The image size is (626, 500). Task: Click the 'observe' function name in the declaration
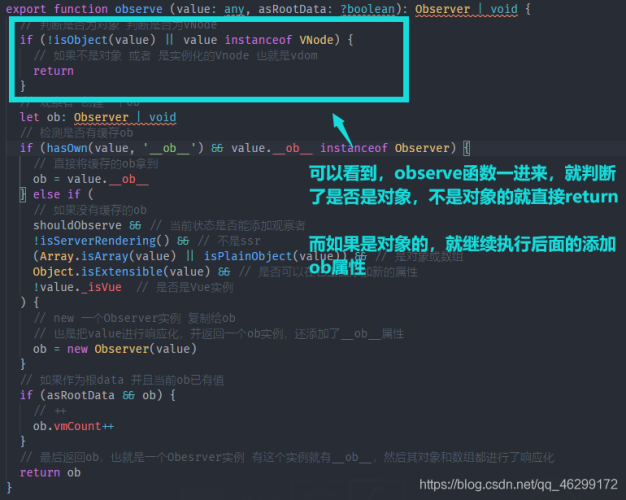pyautogui.click(x=139, y=9)
